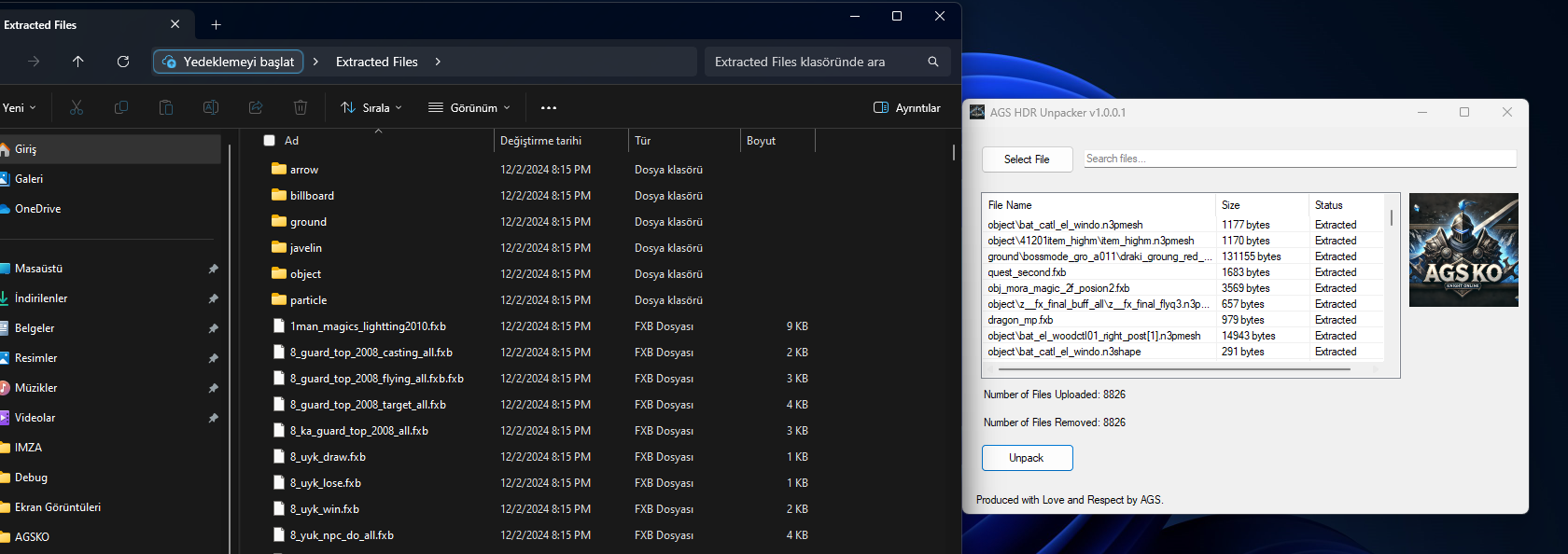Open the Görünüm view dropdown

pos(469,108)
